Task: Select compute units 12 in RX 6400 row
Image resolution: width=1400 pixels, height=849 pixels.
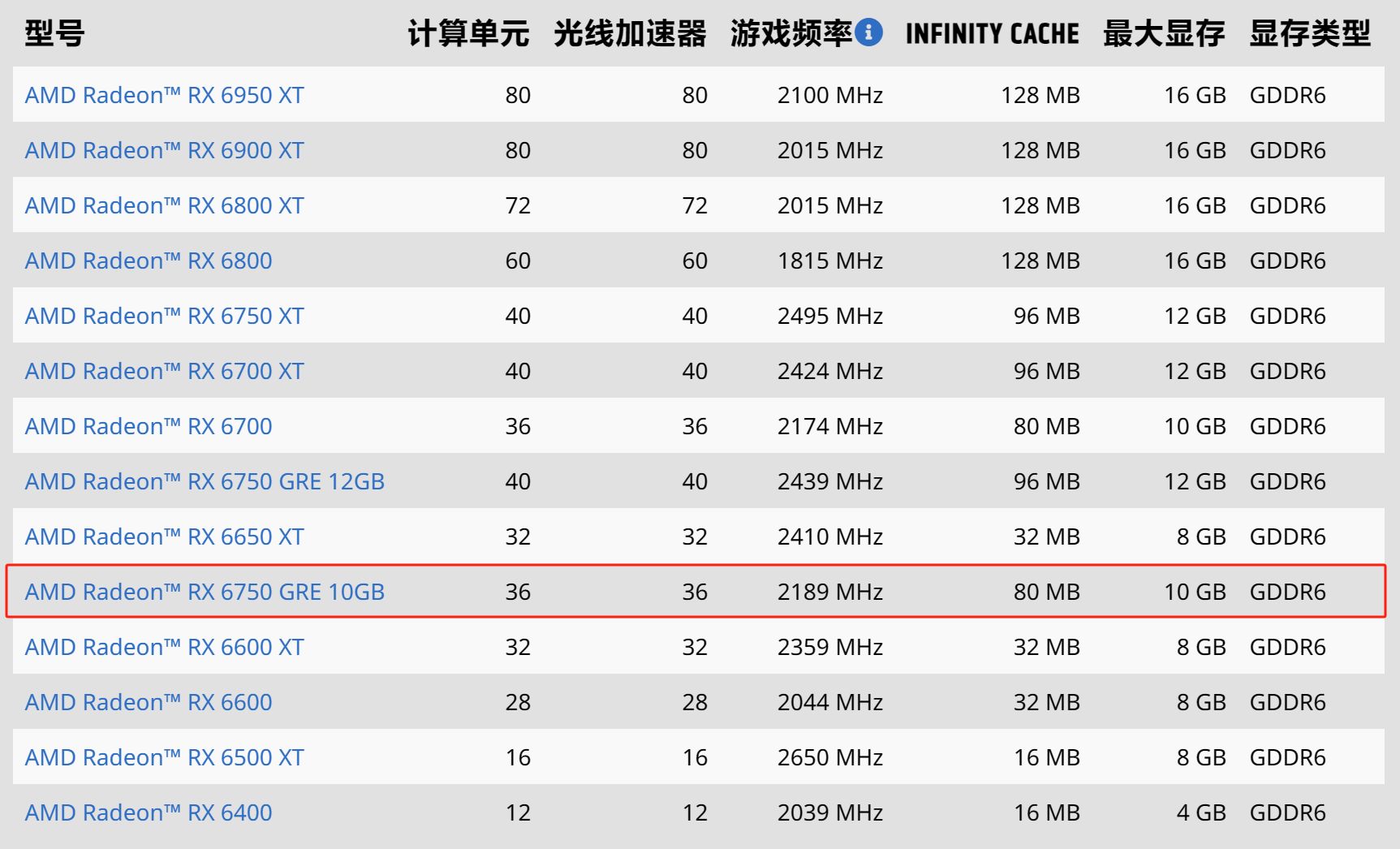Action: point(518,812)
